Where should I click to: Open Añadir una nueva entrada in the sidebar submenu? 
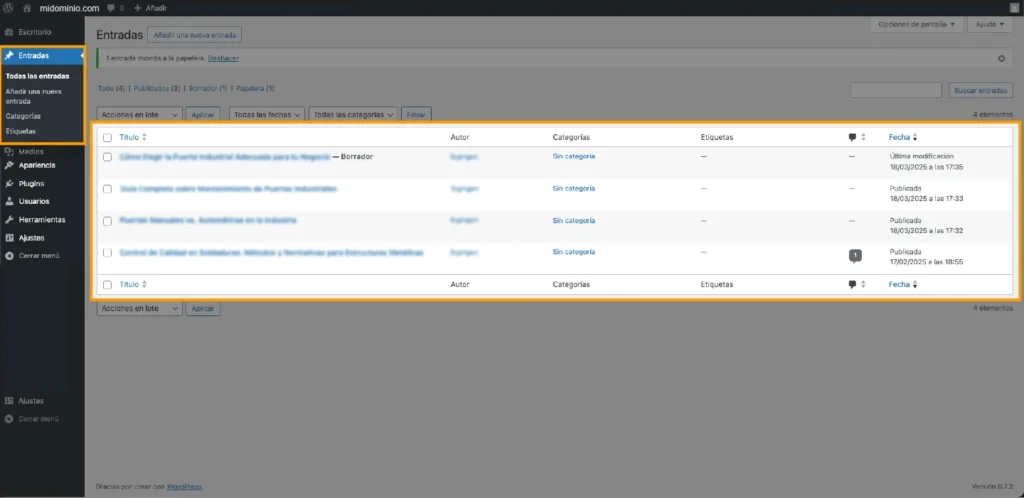pos(34,96)
